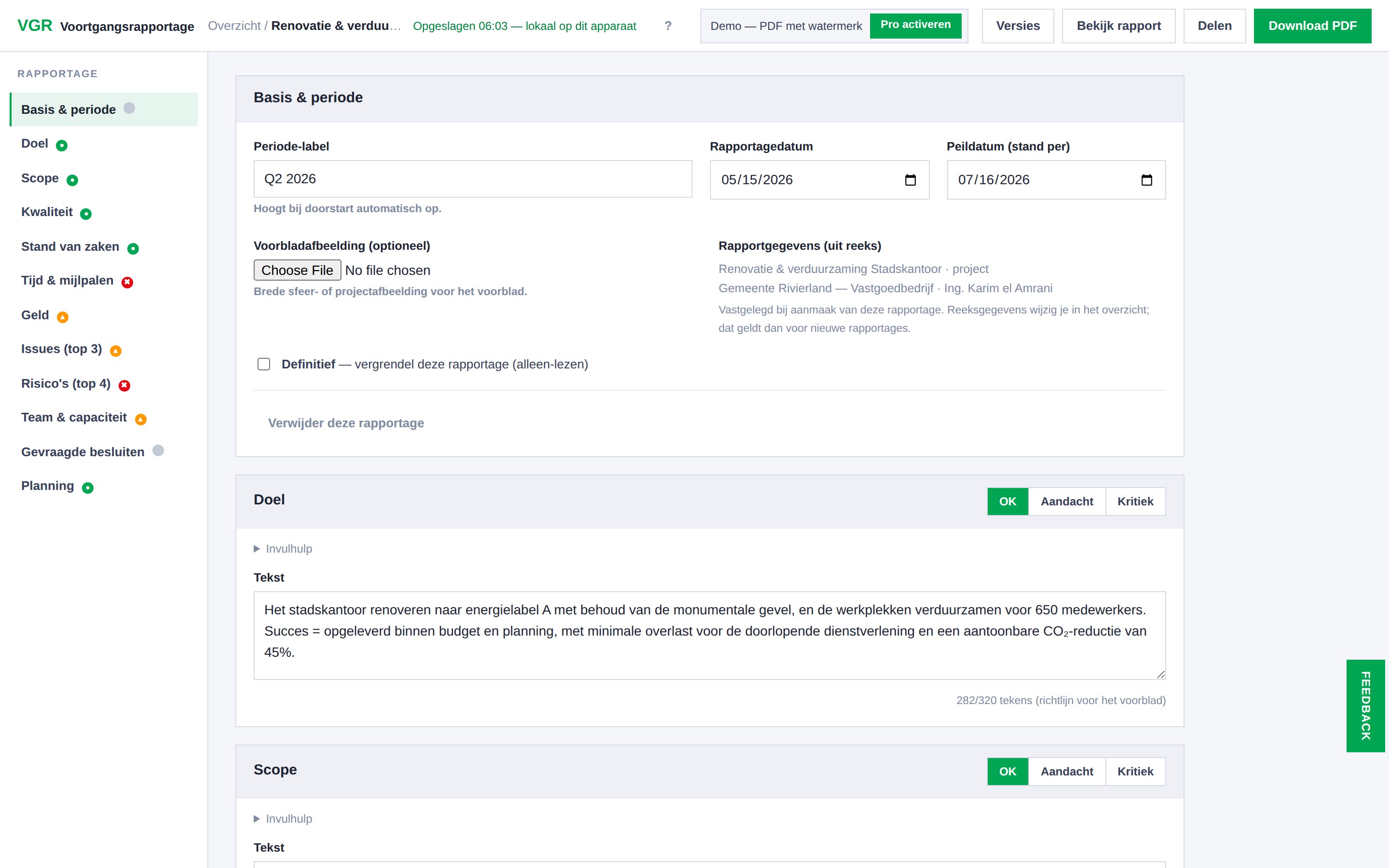Open the FEEDBACK side tab
The height and width of the screenshot is (868, 1389).
click(1365, 706)
